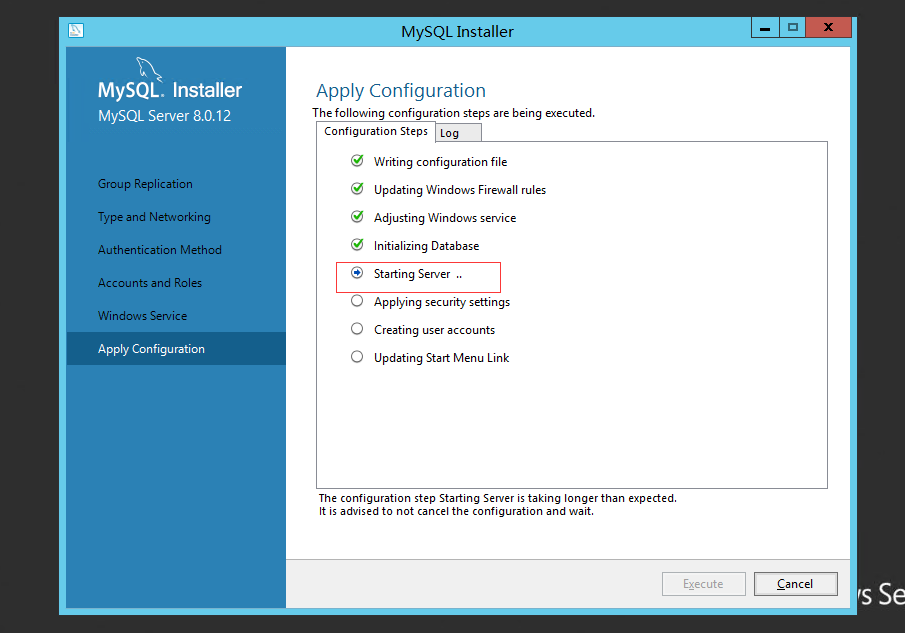905x633 pixels.
Task: Minimize the MySQL Installer window
Action: (x=765, y=28)
